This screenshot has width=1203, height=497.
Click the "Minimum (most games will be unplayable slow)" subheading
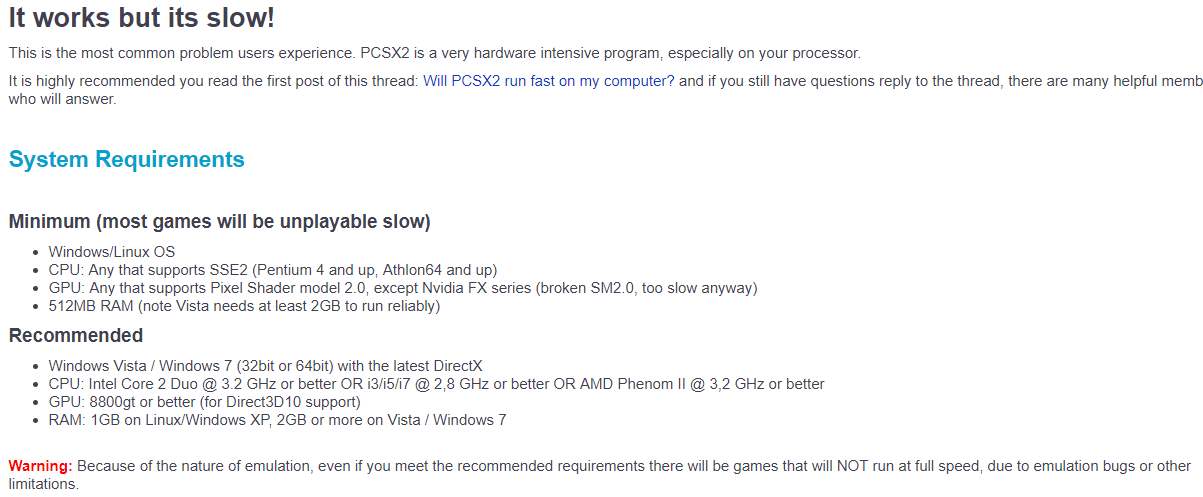click(x=219, y=221)
